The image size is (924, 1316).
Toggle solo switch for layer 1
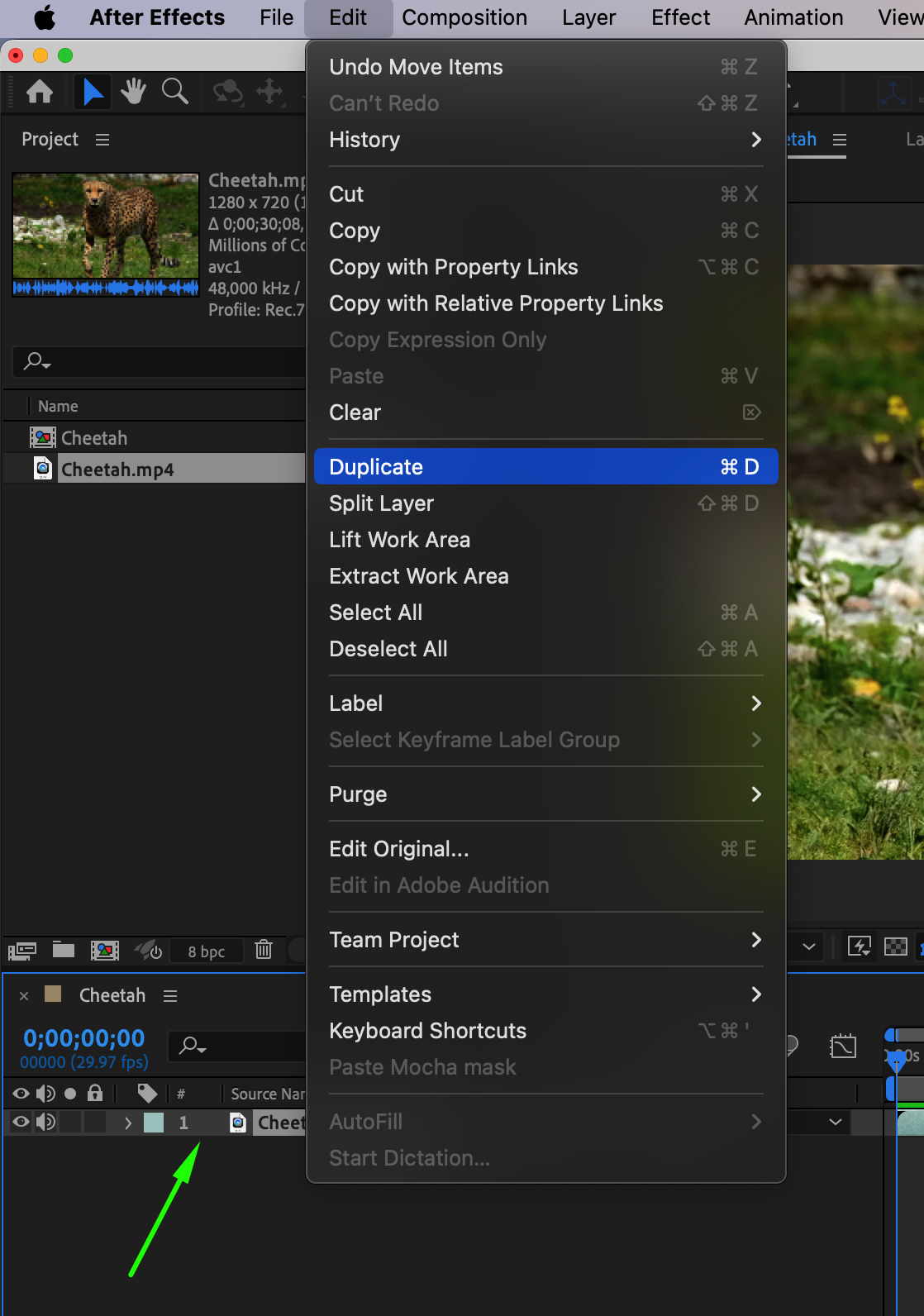tap(70, 1122)
